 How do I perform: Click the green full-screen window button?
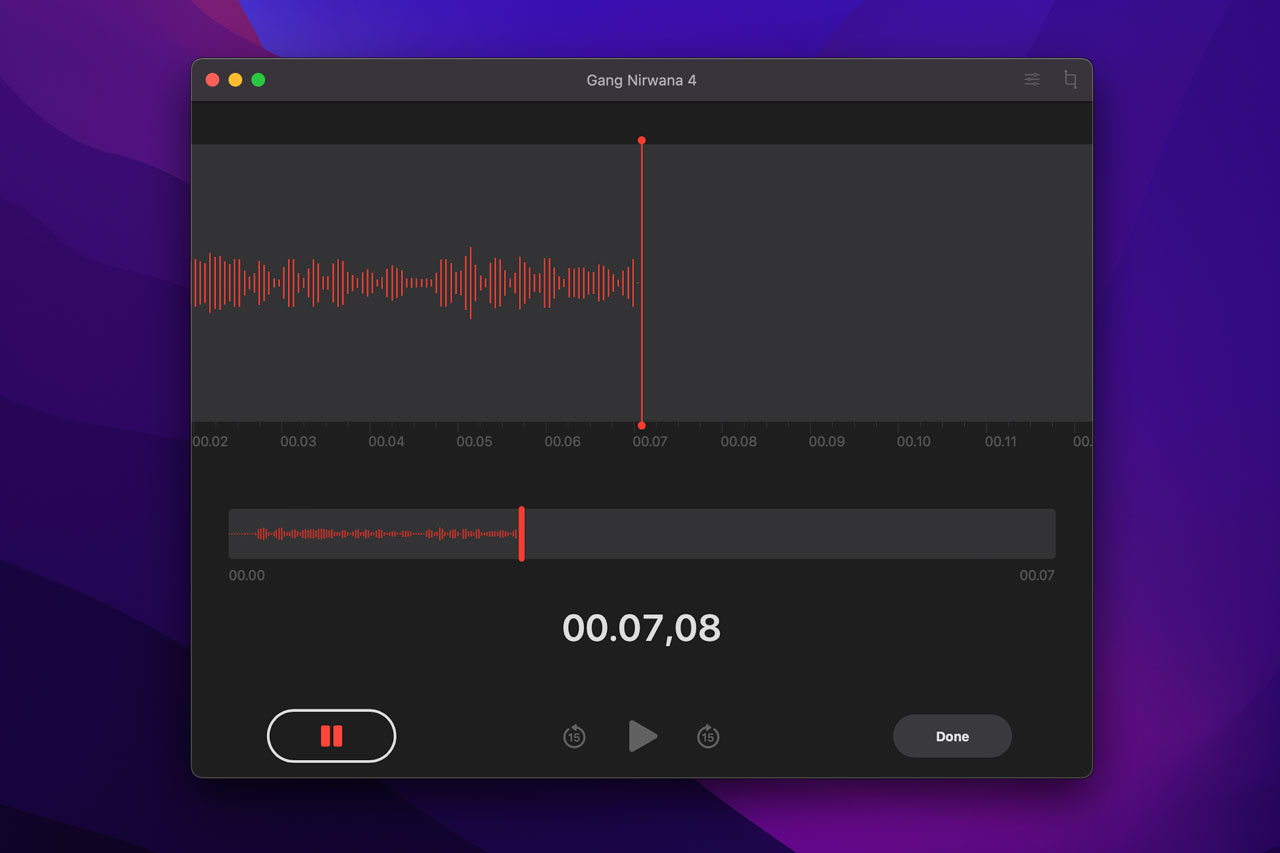(x=258, y=80)
